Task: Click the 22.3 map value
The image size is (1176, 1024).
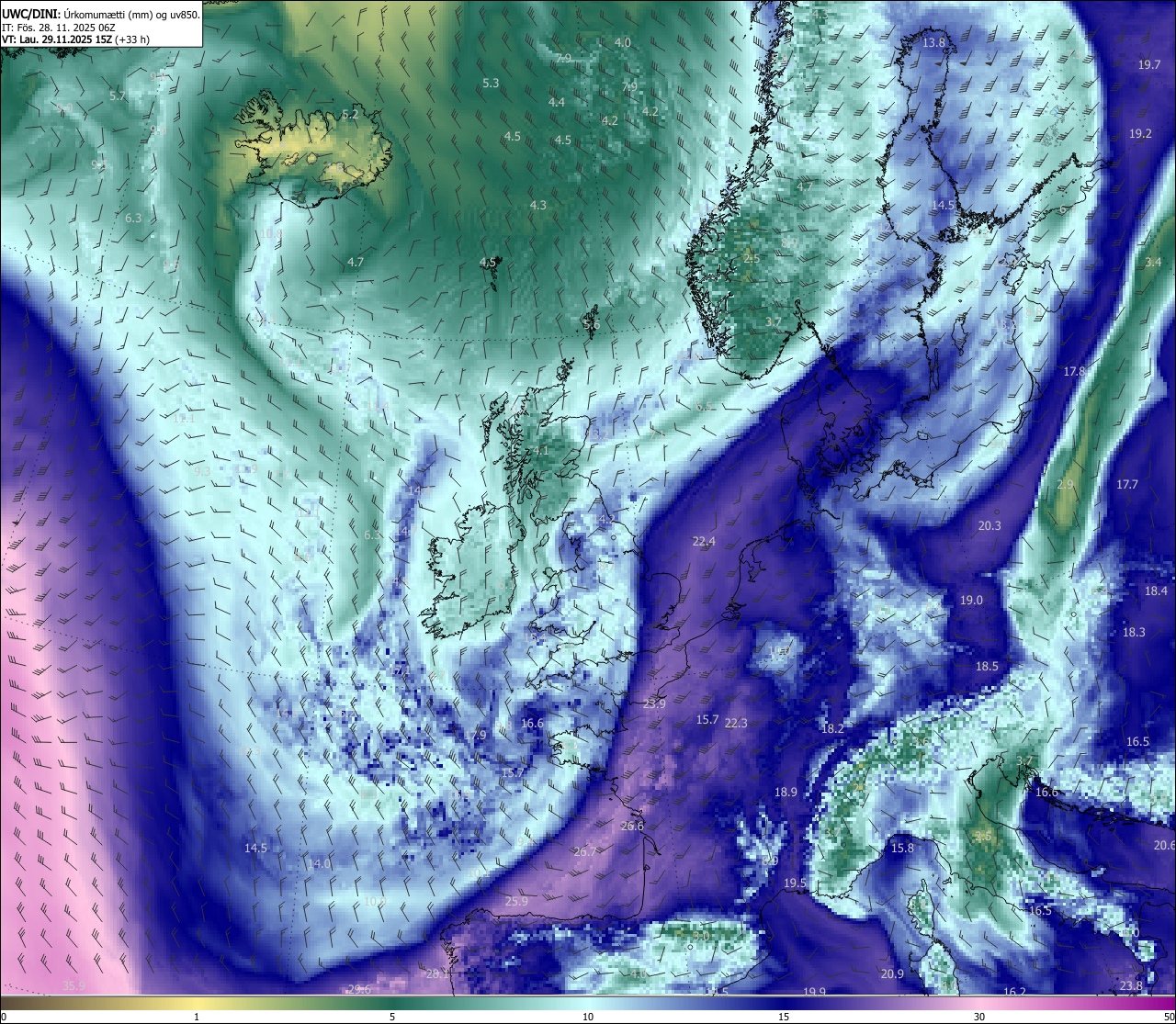Action: click(736, 723)
